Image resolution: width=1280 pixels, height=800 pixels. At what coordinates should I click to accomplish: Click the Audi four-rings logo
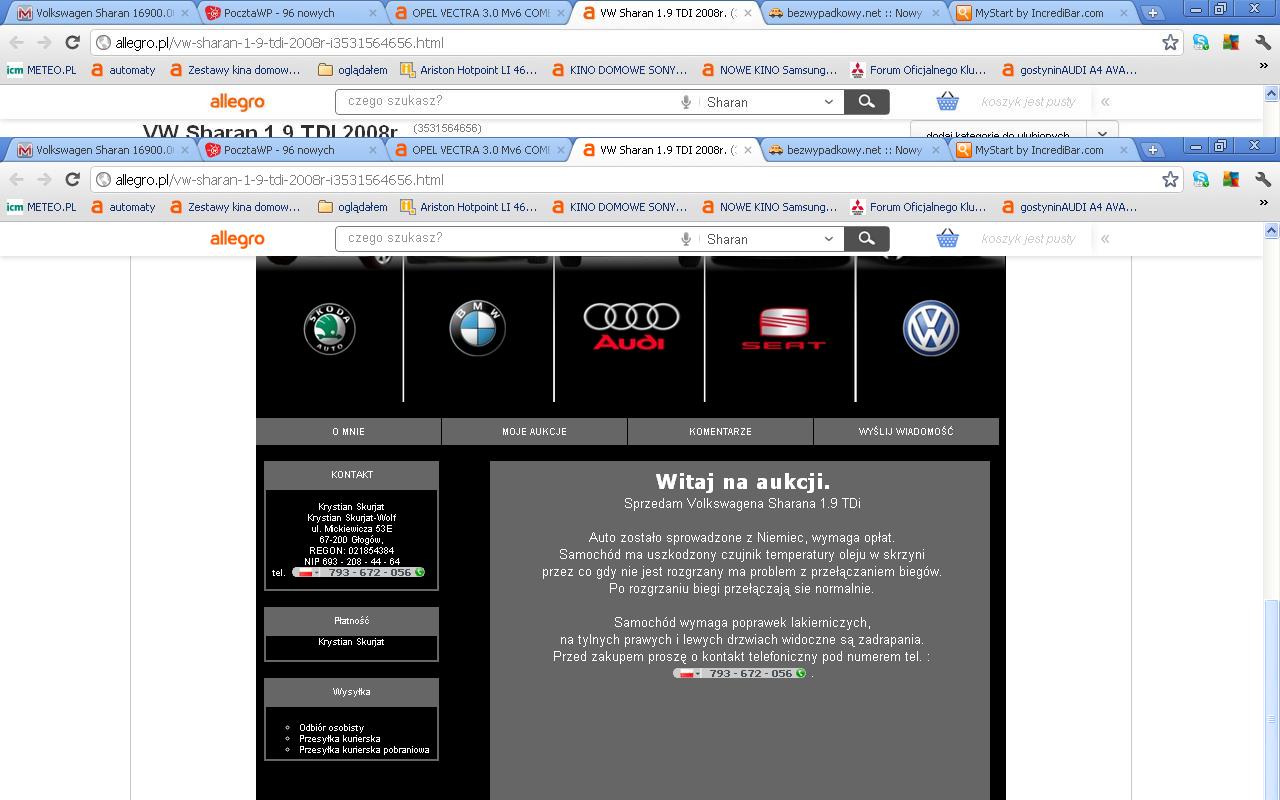click(x=631, y=328)
